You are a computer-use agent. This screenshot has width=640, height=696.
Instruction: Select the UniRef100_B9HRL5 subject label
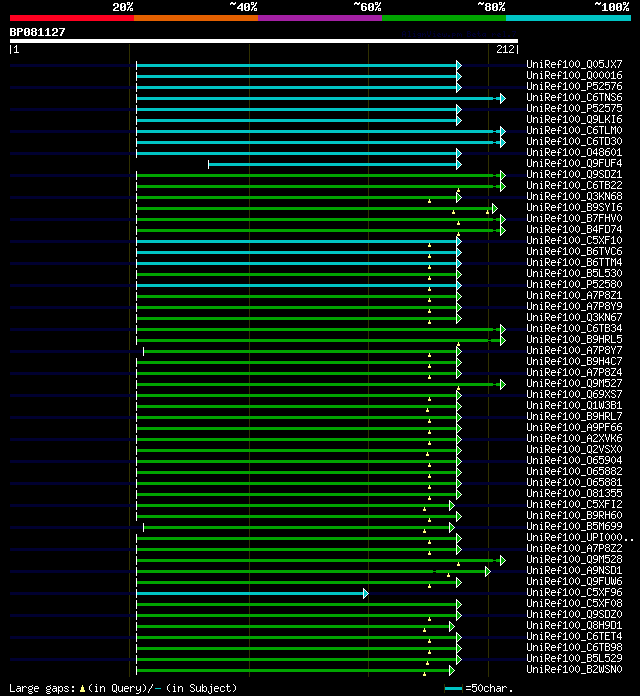[x=574, y=340]
